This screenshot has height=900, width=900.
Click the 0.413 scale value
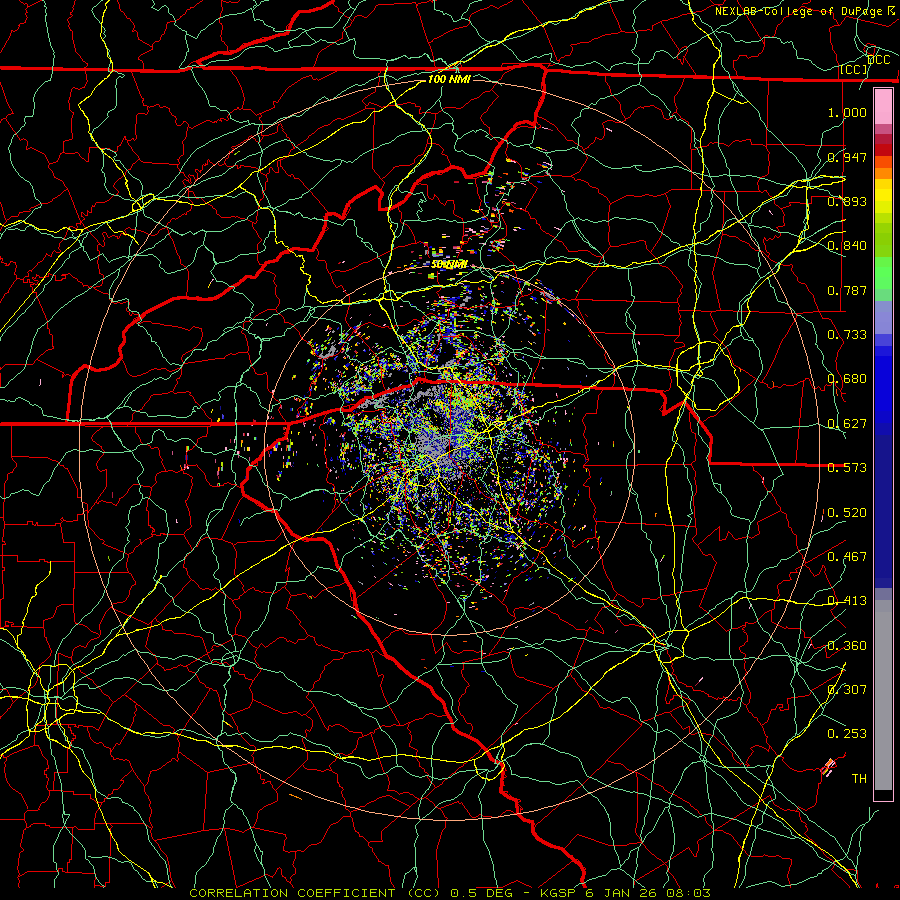coord(847,601)
